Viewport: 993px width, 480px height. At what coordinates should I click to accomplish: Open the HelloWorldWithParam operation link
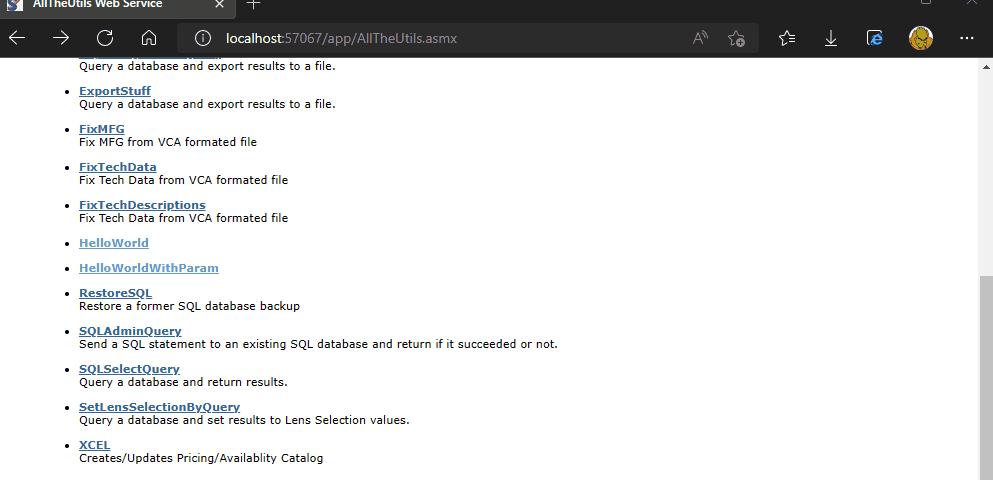(149, 268)
